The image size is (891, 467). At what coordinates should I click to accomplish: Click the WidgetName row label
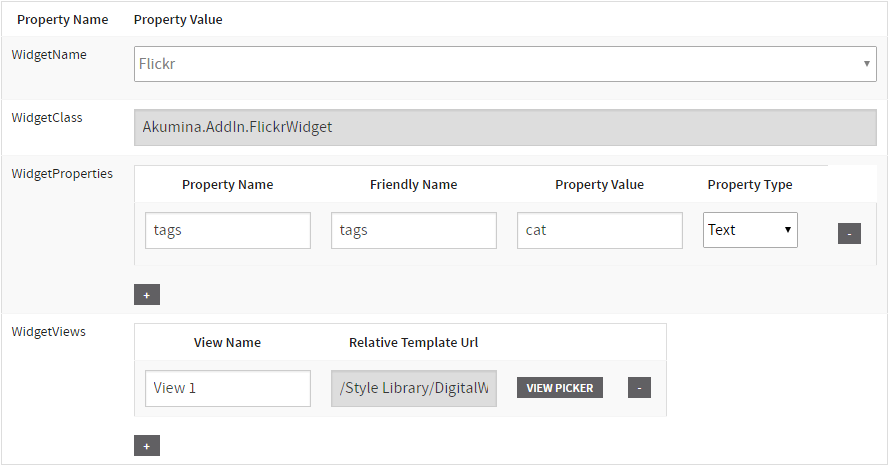click(x=49, y=55)
